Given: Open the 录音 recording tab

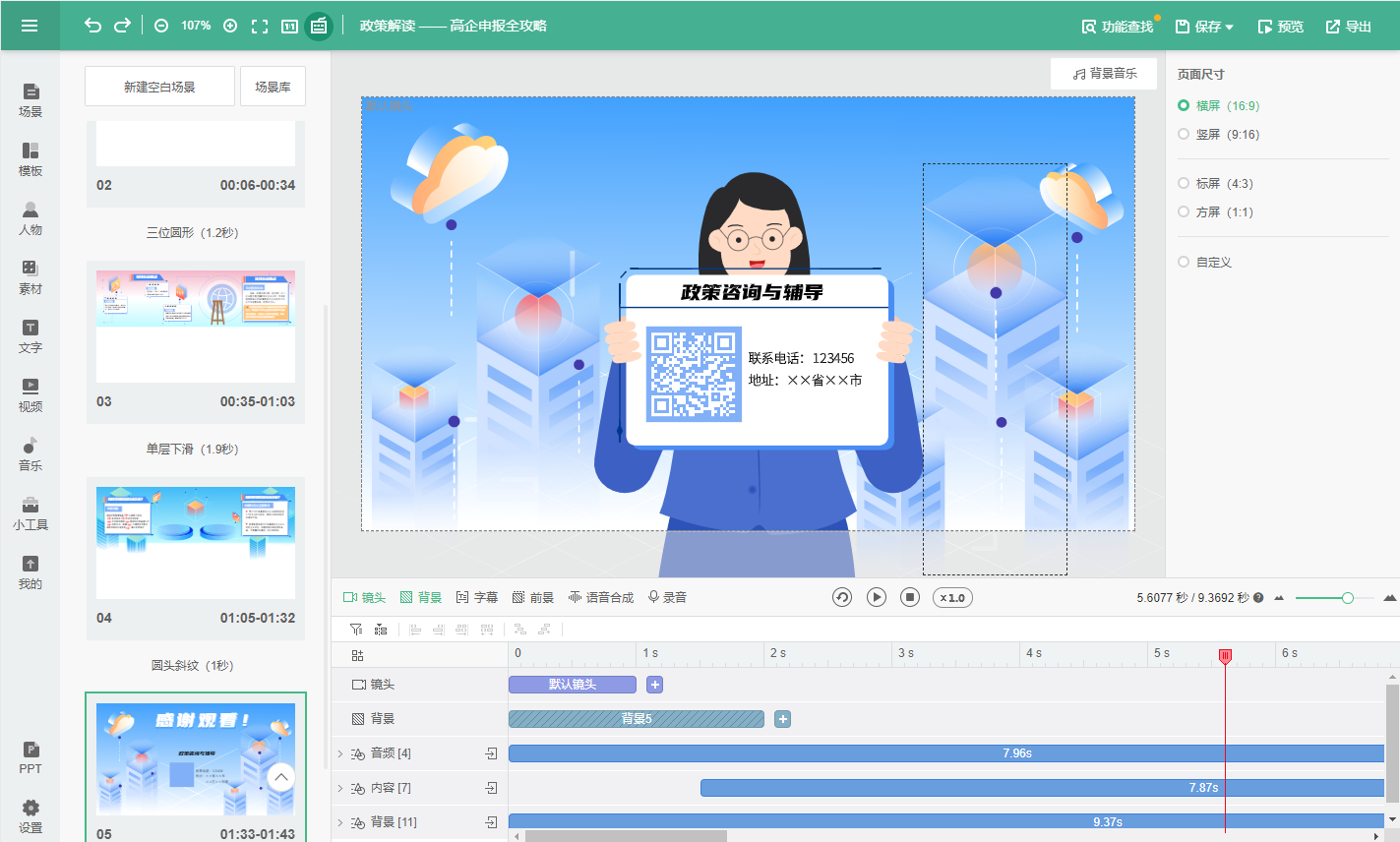Looking at the screenshot, I should pos(667,597).
